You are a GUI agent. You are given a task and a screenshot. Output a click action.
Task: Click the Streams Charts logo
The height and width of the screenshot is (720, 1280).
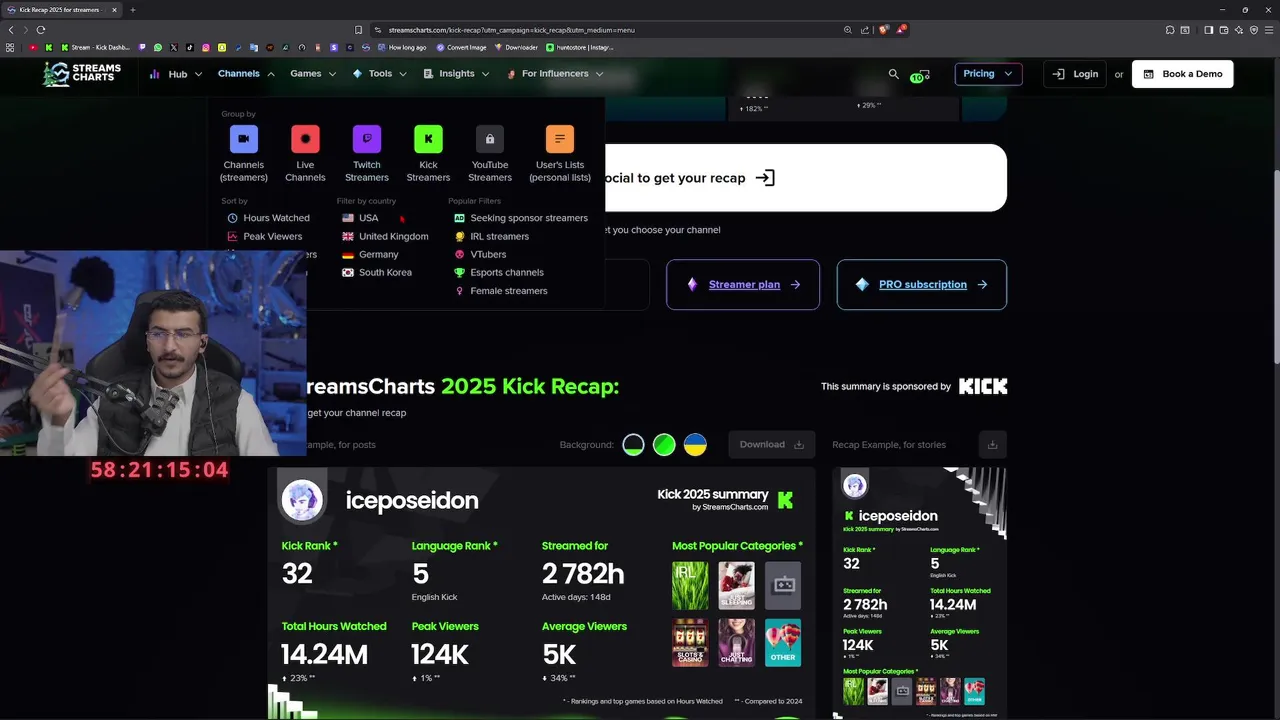82,74
